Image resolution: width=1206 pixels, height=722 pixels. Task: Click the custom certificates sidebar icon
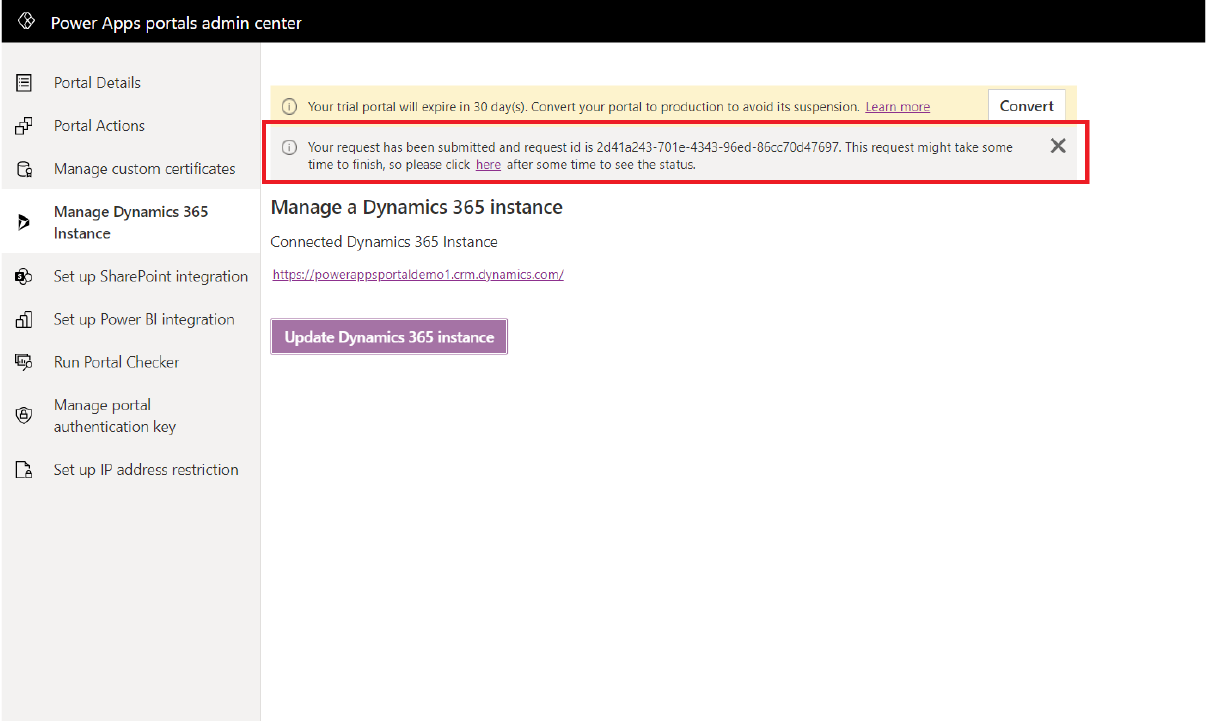click(x=24, y=169)
